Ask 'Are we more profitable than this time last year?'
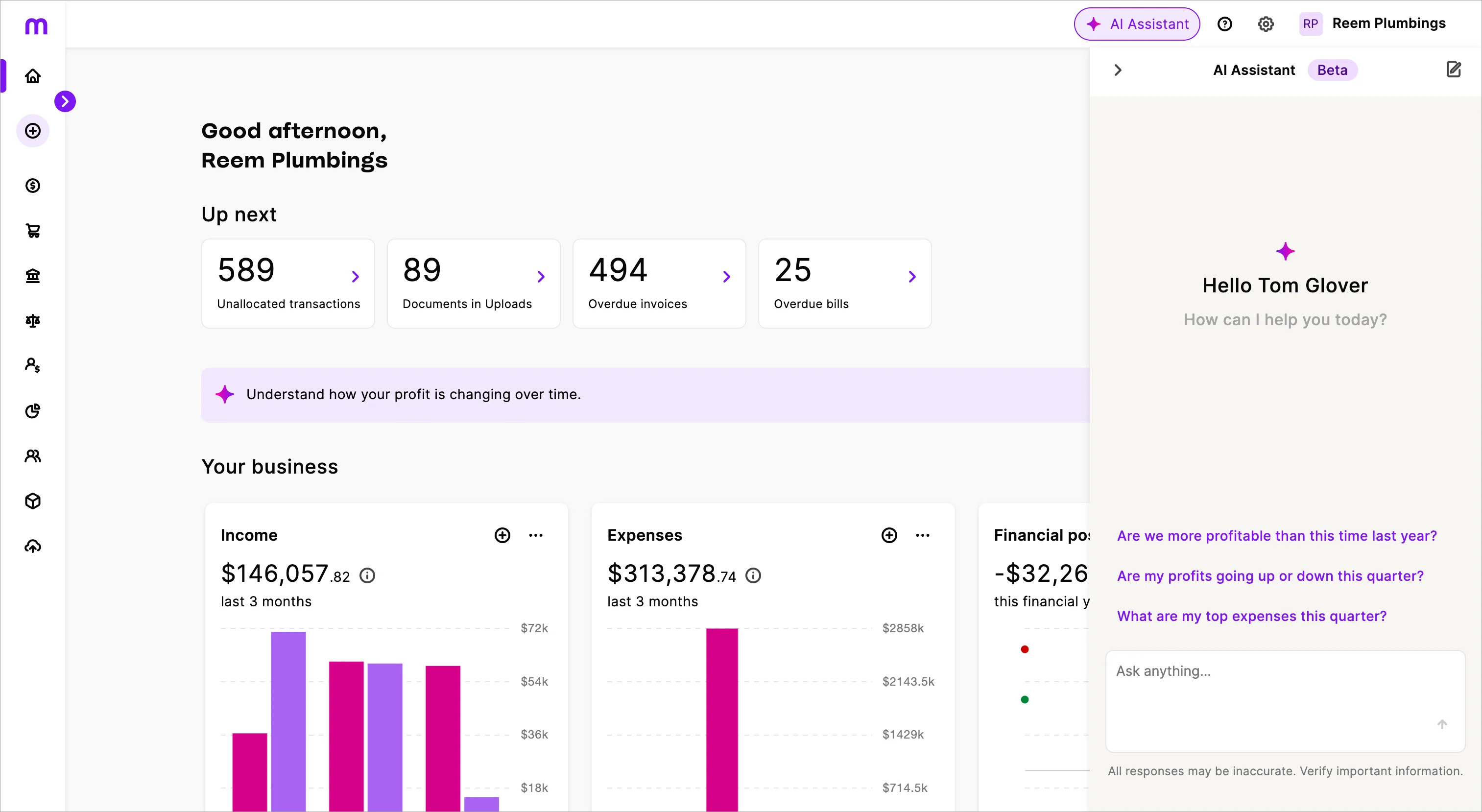Viewport: 1482px width, 812px height. 1277,536
